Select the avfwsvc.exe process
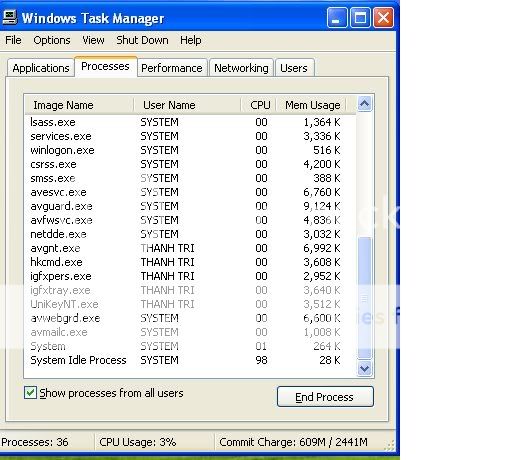 tap(190, 220)
